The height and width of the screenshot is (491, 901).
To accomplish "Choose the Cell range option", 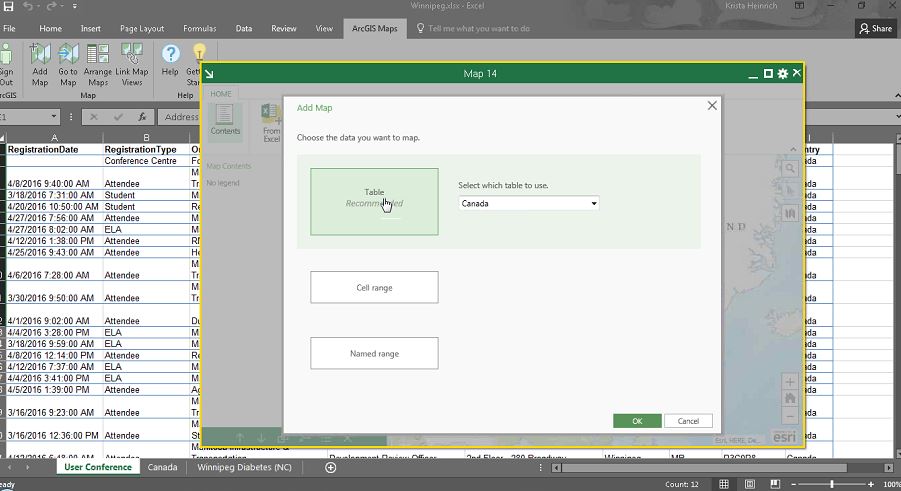I will (x=374, y=287).
